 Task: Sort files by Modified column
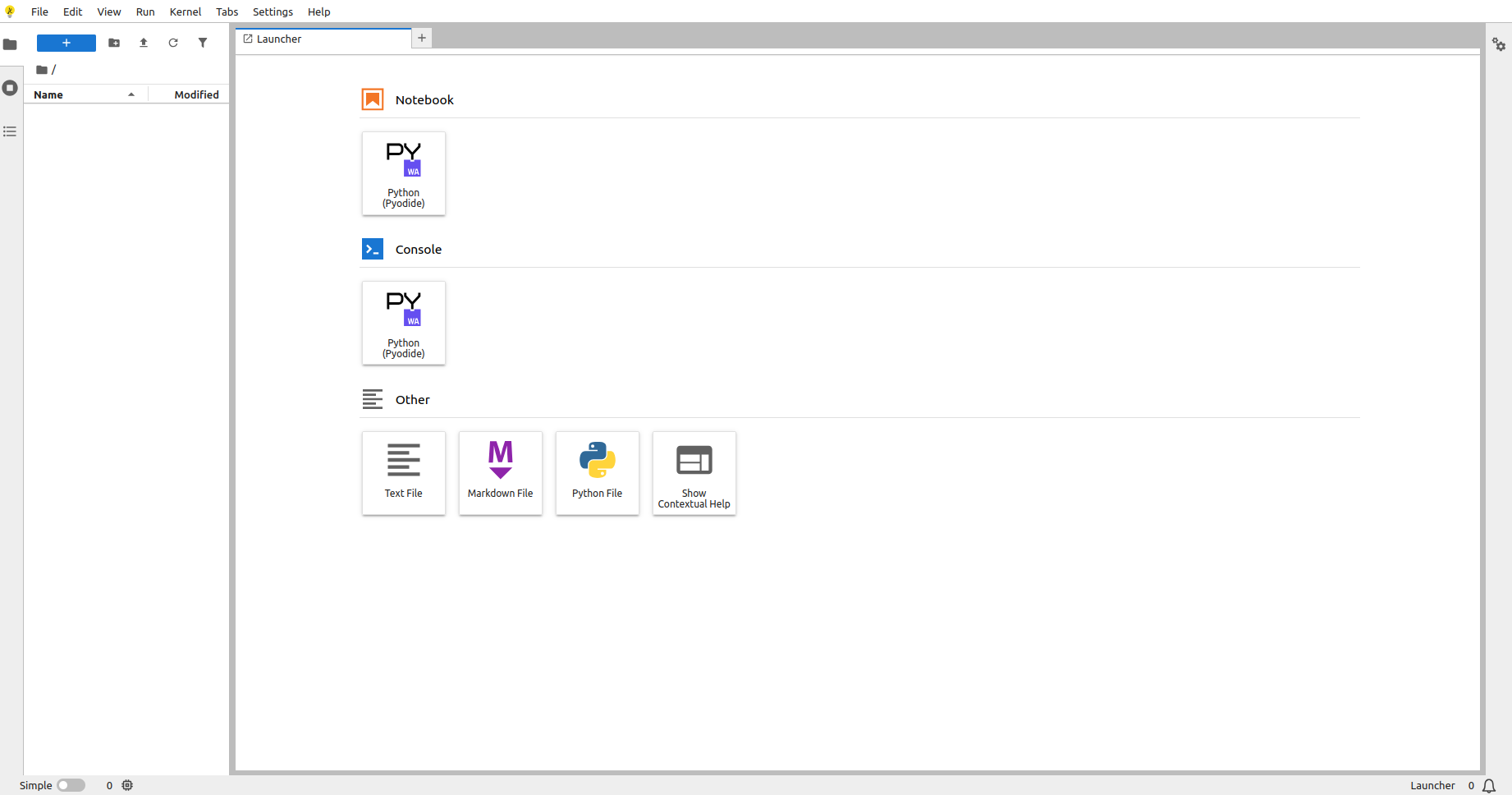coord(196,94)
